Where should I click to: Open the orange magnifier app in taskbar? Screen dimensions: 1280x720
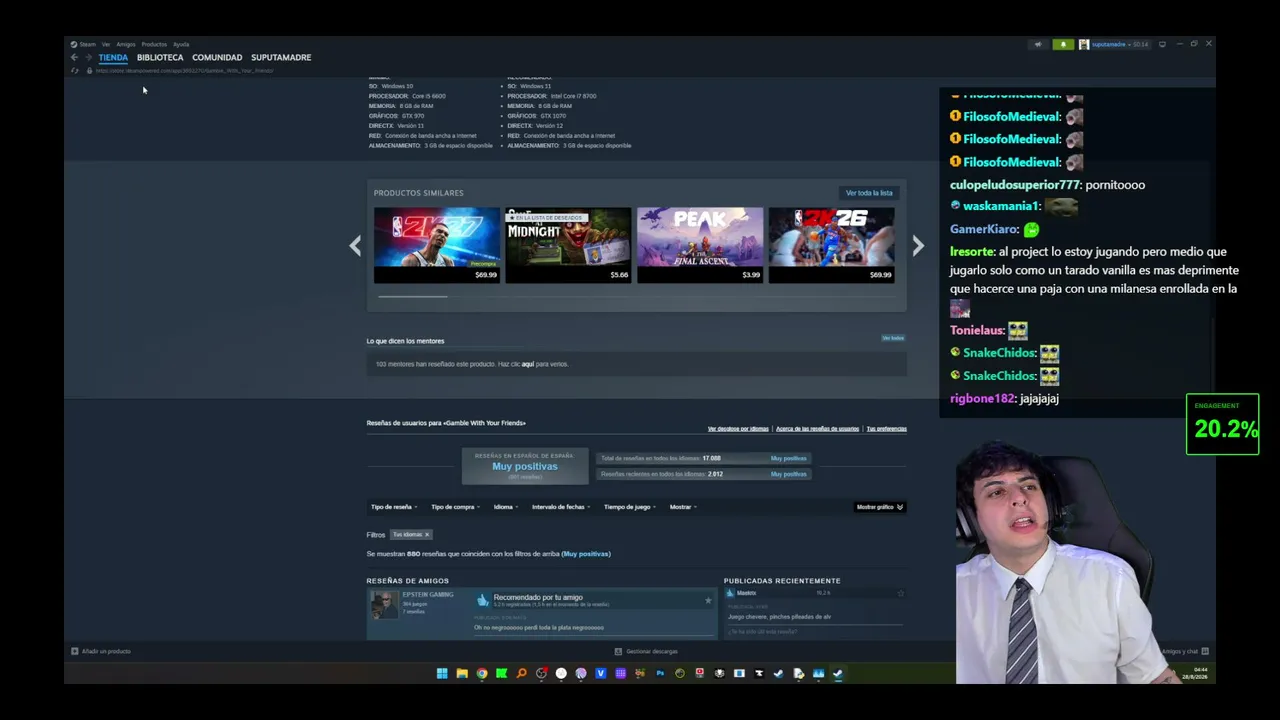point(522,674)
